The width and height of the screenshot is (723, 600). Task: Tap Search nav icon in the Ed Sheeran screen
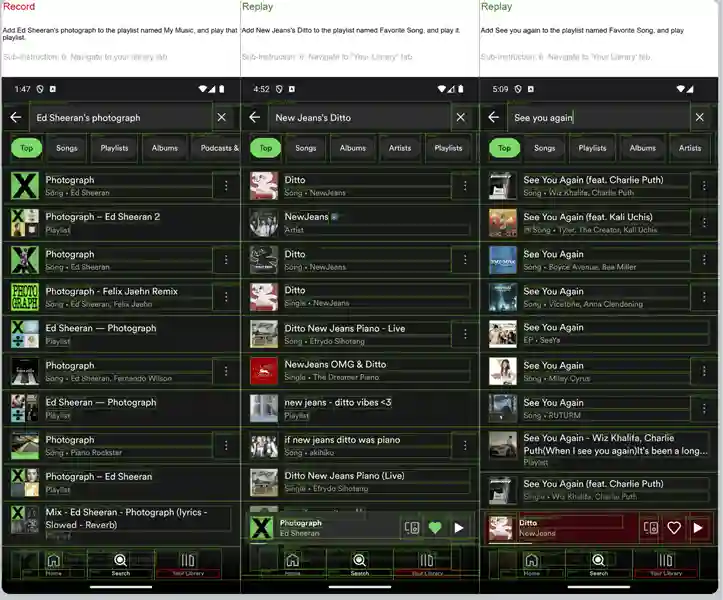(x=120, y=564)
